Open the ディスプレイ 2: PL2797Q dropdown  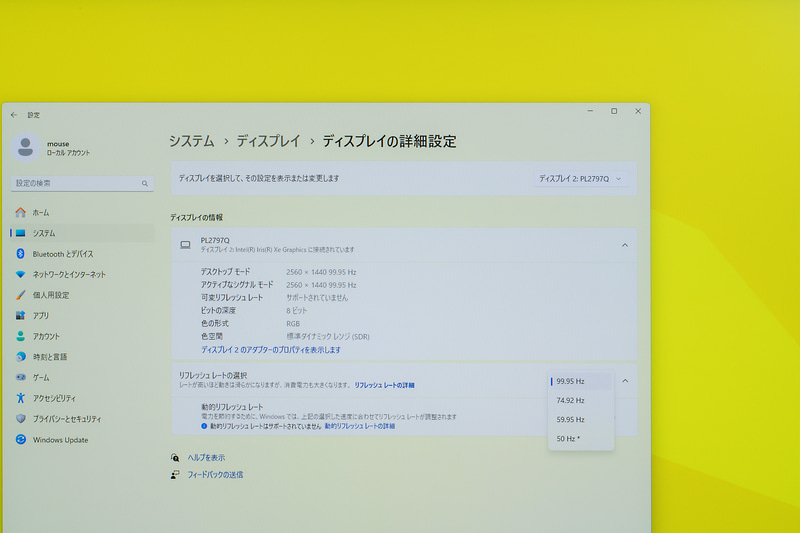coord(581,179)
